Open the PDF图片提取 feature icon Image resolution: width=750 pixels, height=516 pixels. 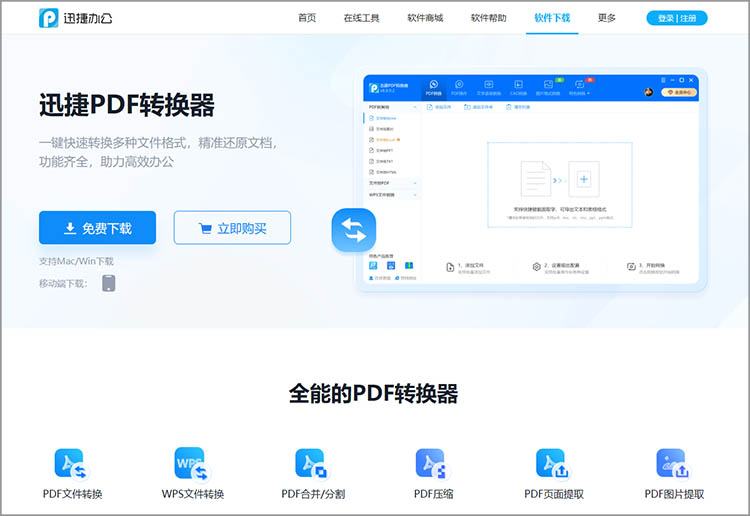[674, 464]
